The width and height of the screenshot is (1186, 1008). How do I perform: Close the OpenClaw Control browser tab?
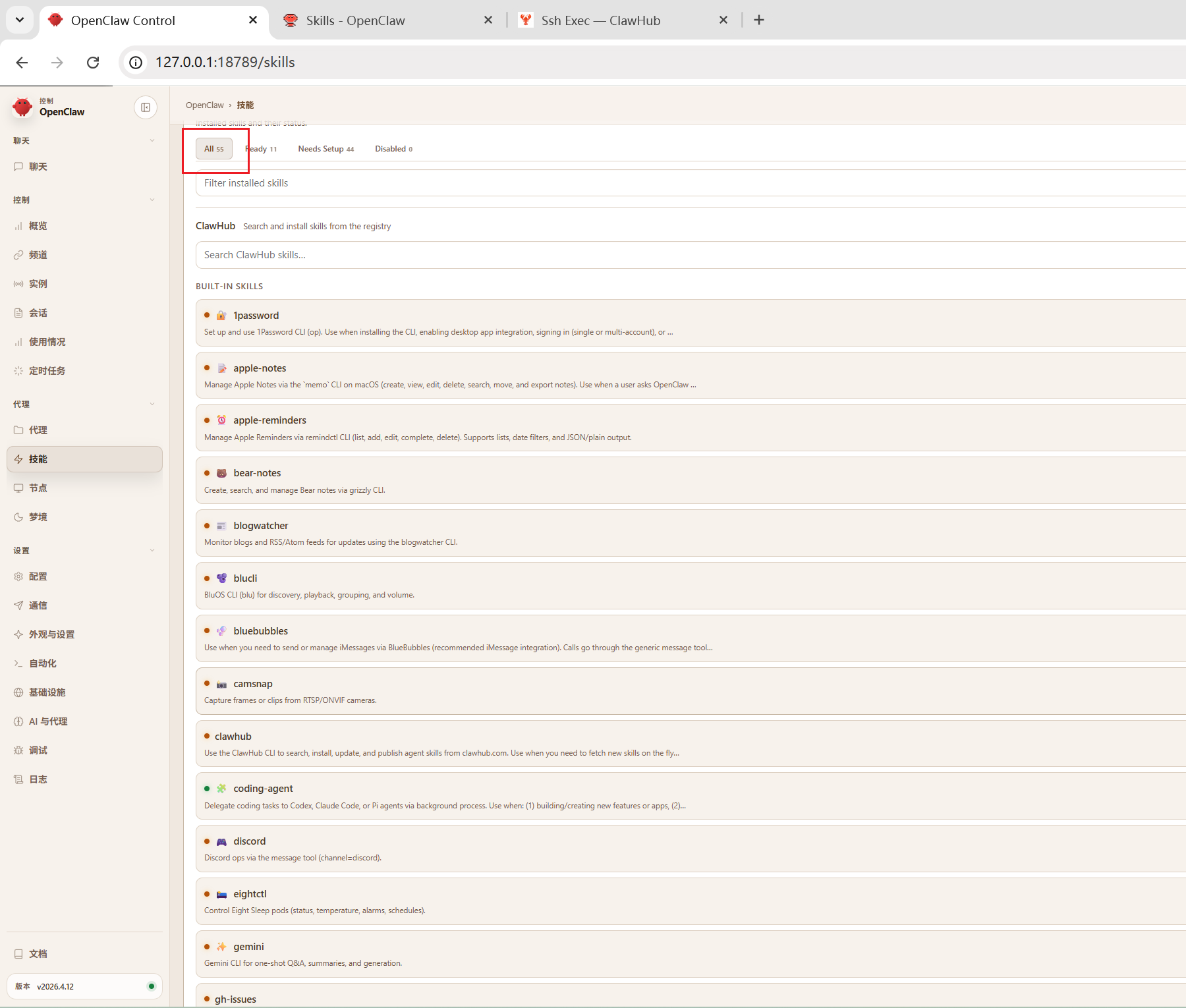(x=253, y=20)
